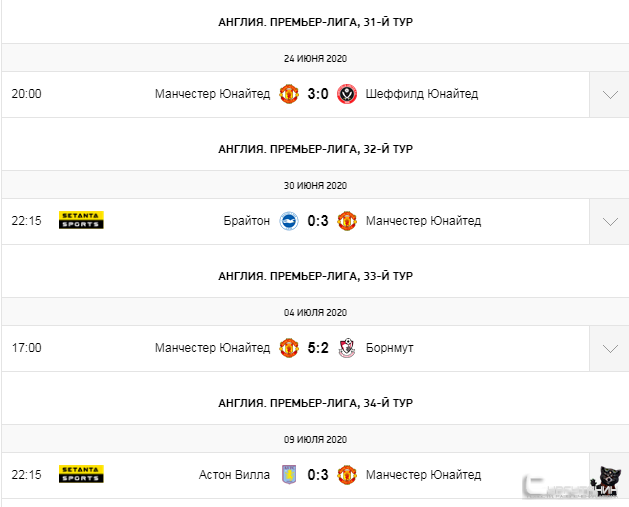The width and height of the screenshot is (629, 507).
Task: Click Manchester United crest in Brighton match
Action: click(347, 221)
